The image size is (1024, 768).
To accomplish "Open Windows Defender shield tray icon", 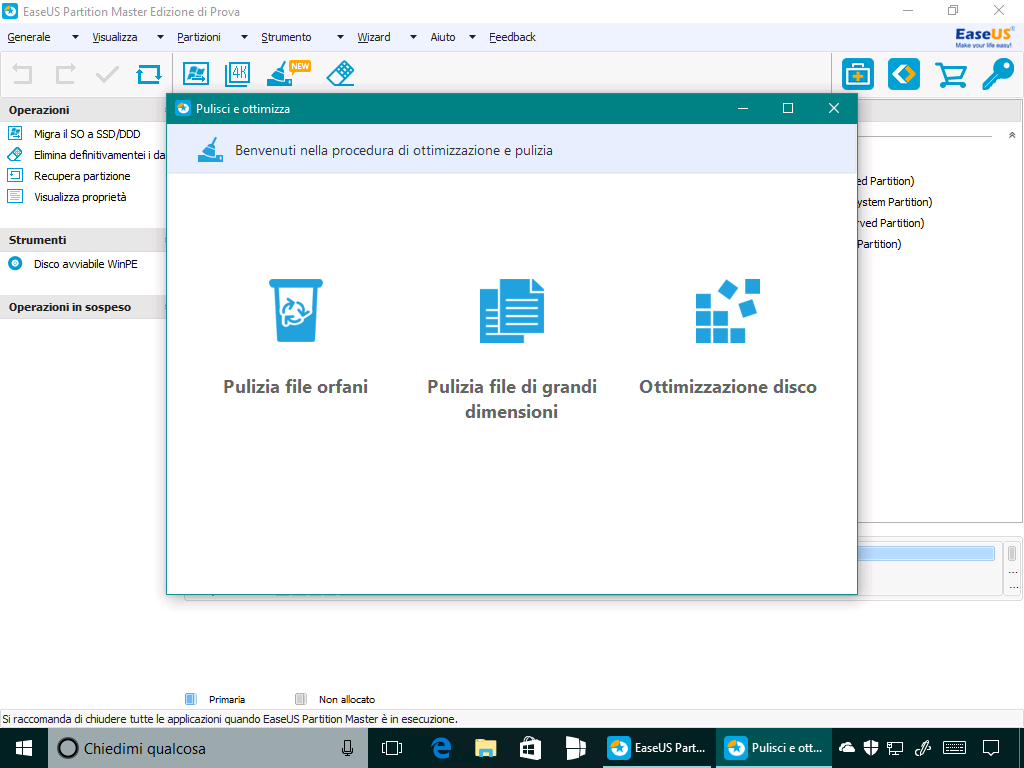I will tap(871, 748).
